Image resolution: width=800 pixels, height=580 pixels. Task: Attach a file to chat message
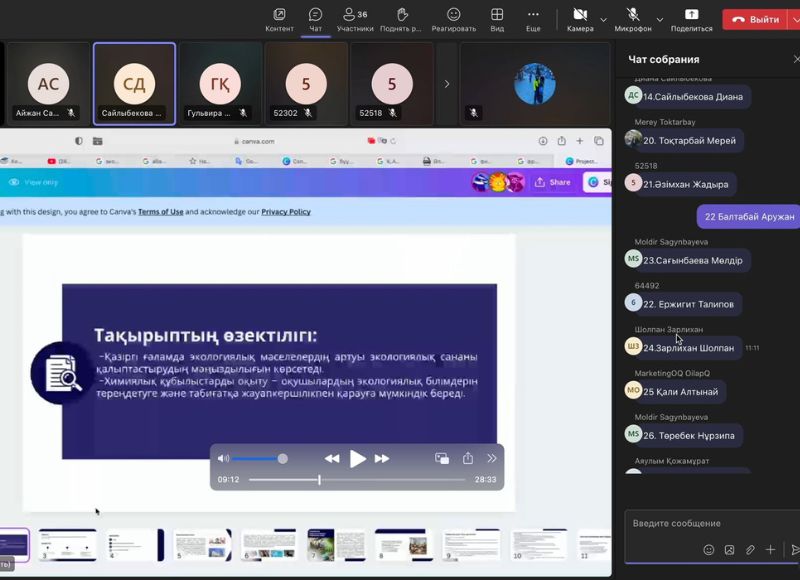point(750,549)
